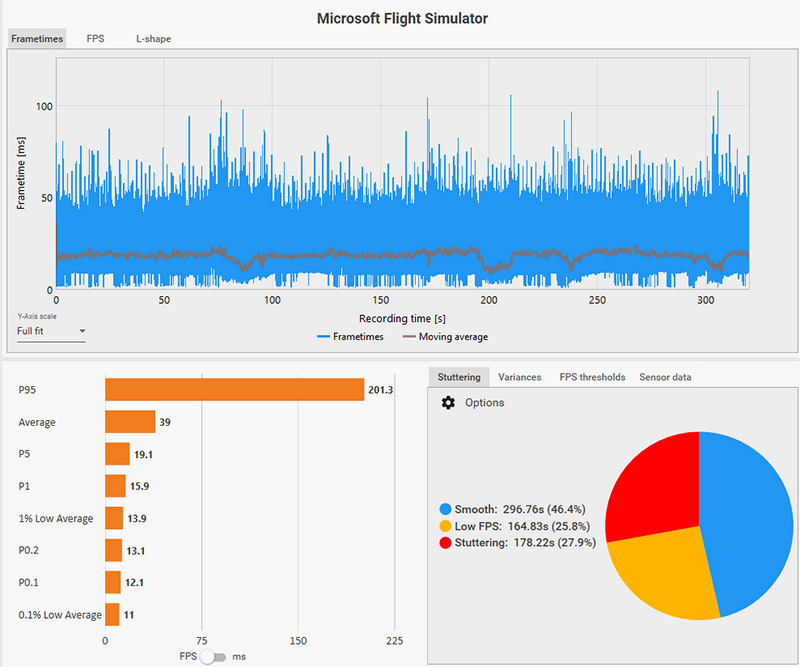Image resolution: width=800 pixels, height=667 pixels.
Task: Click "Stuttering: 178.22s (27.9%)" text
Action: coord(525,542)
